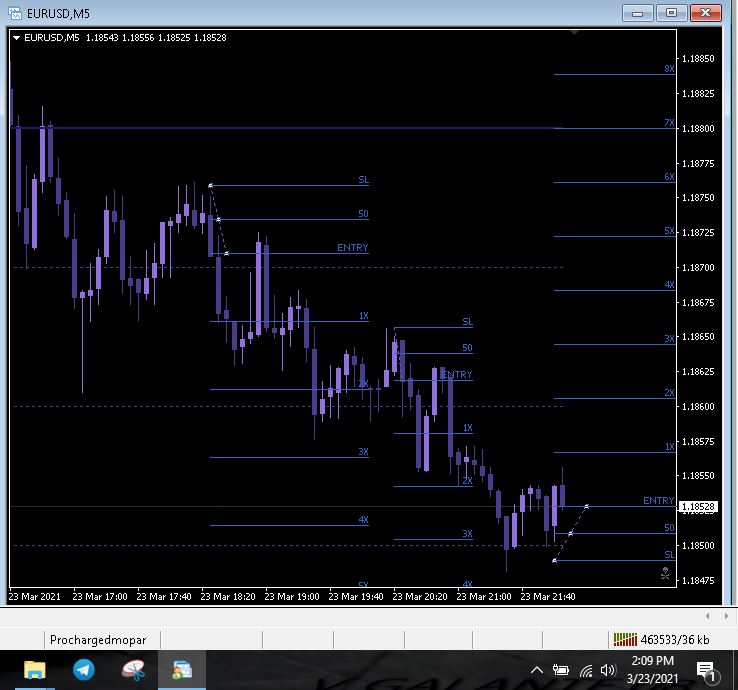Image resolution: width=738 pixels, height=690 pixels.
Task: Click the connection bars status icon
Action: (x=625, y=639)
